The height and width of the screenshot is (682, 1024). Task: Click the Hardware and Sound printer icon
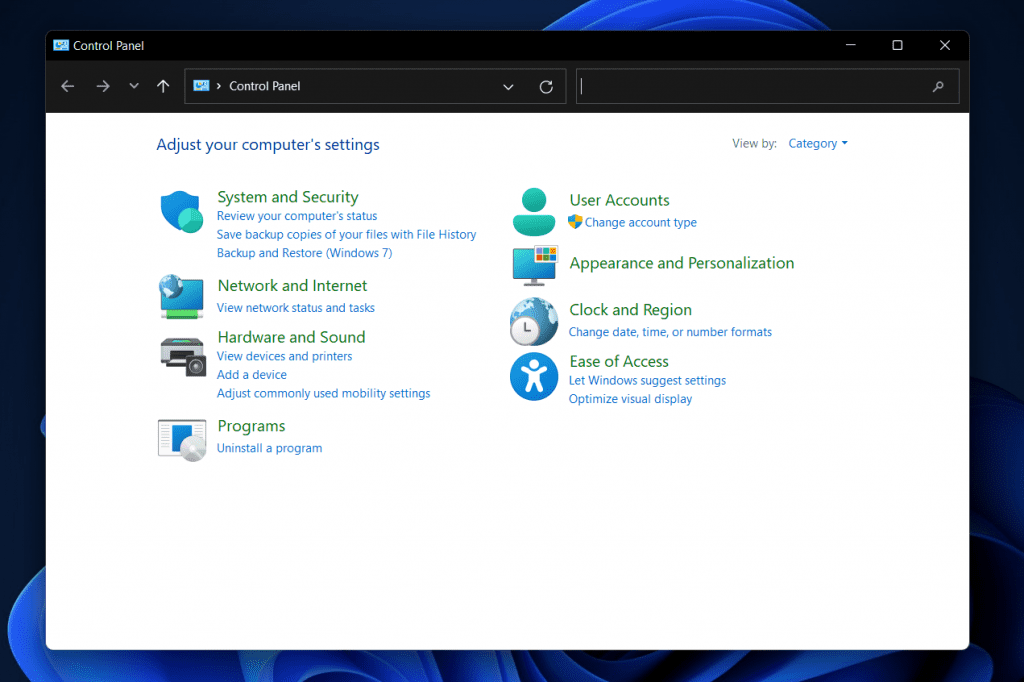click(x=182, y=355)
